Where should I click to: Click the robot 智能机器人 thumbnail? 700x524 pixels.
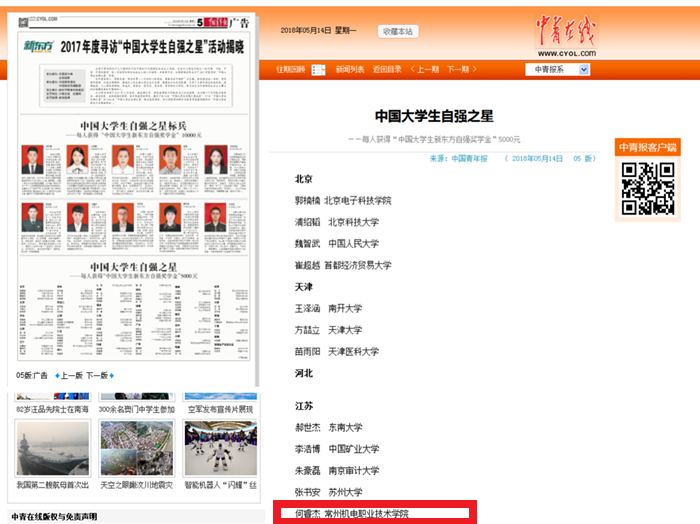tap(219, 448)
